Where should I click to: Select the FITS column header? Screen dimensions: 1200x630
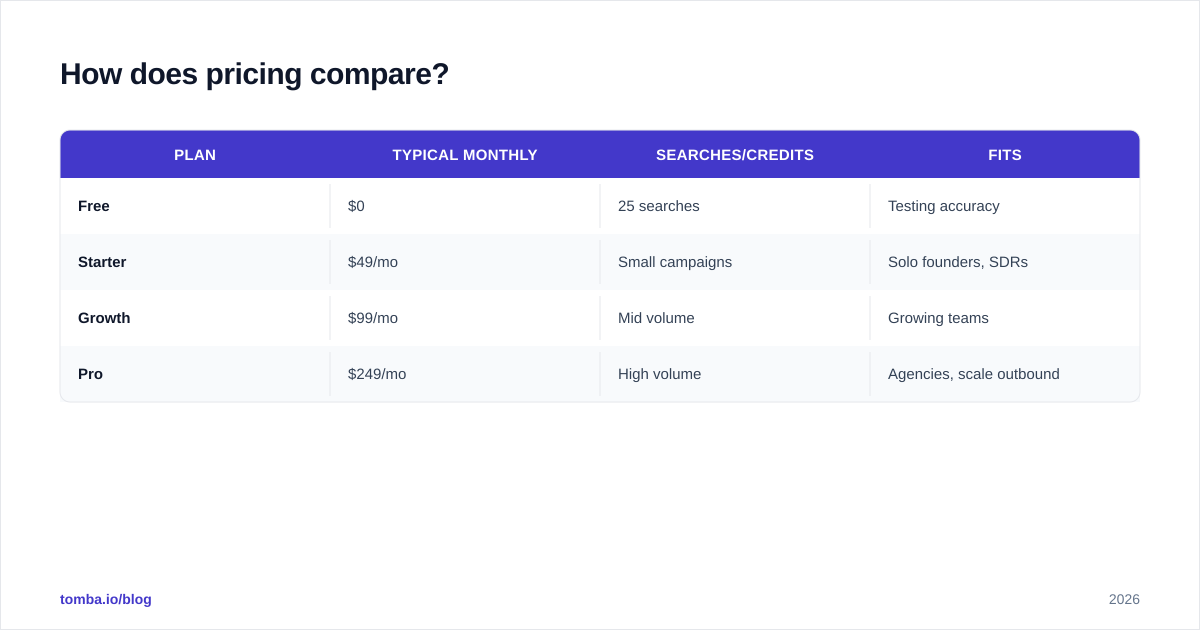[1005, 155]
